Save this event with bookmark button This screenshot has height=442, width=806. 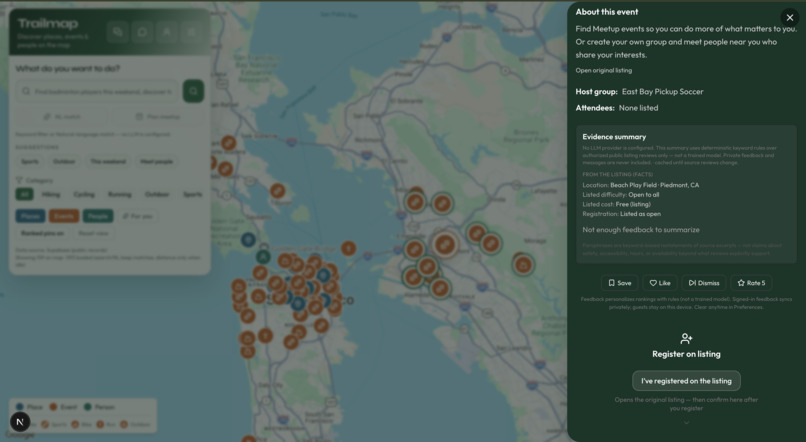coord(619,283)
